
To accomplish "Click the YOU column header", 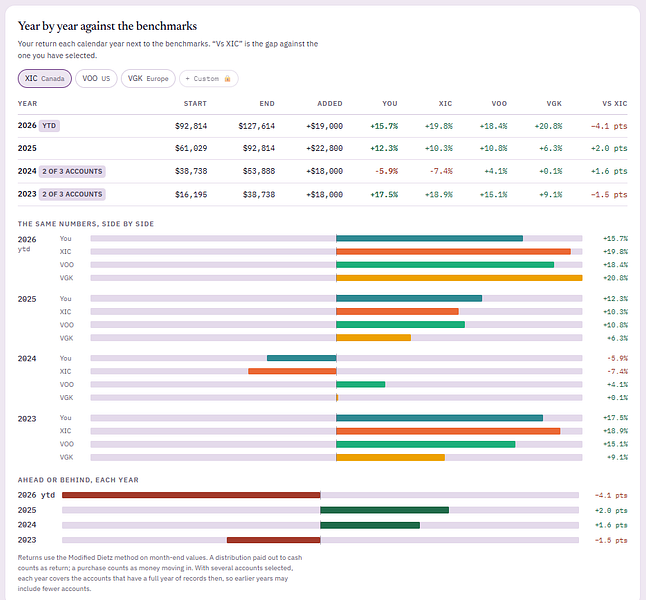I will point(390,103).
